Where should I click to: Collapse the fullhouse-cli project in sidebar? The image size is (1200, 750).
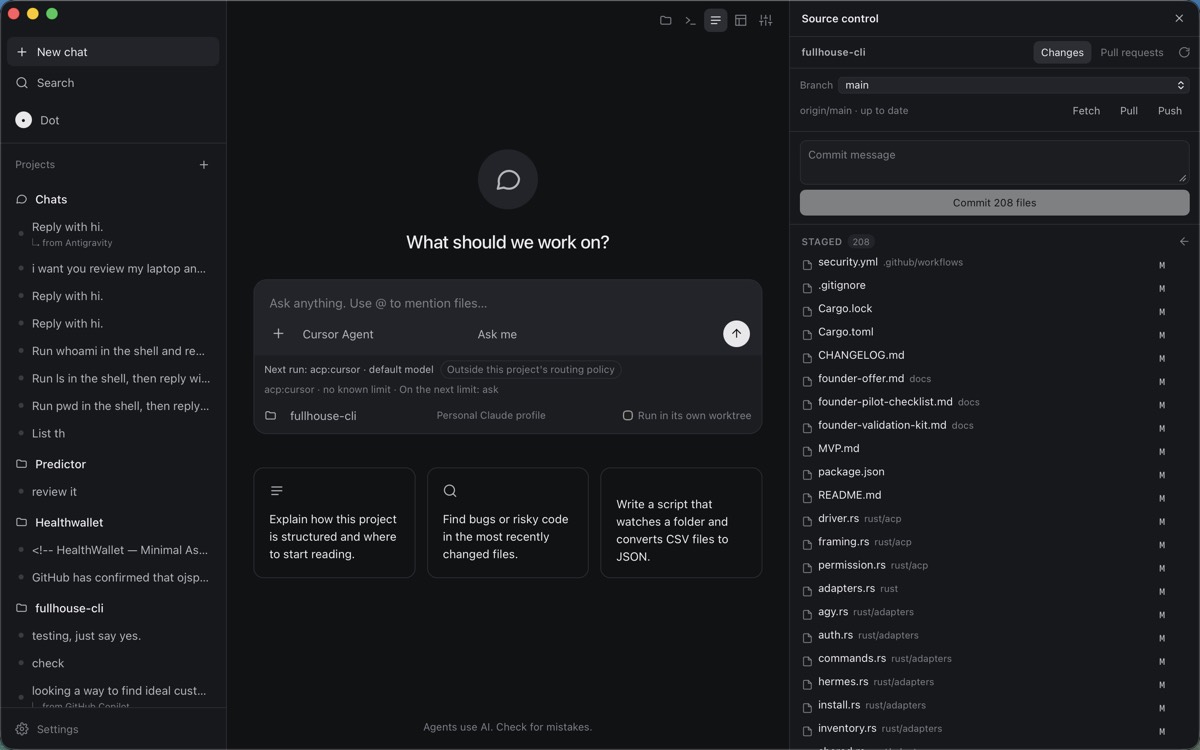click(x=69, y=608)
